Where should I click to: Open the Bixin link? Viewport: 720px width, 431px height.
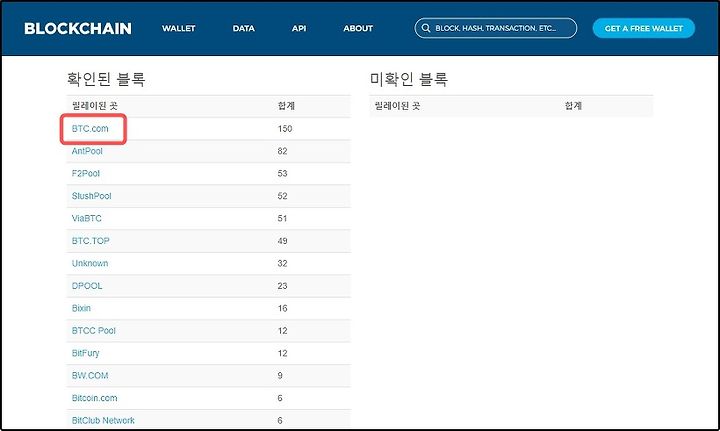(81, 308)
